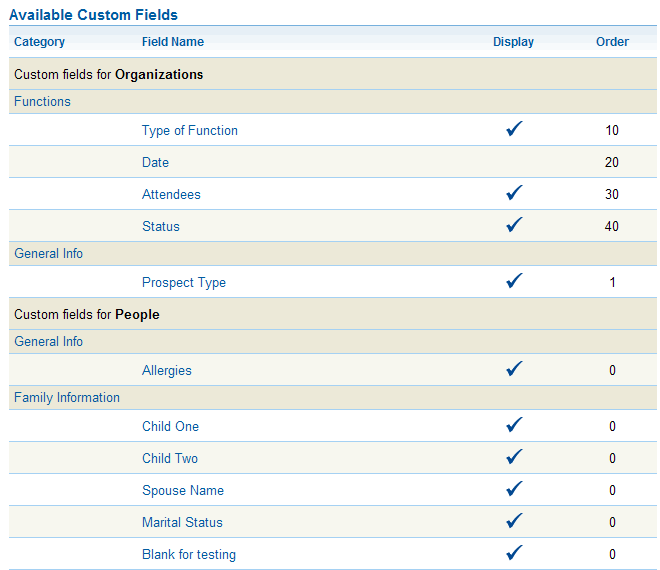
Task: Click the Attendees row display checkmark
Action: pos(514,193)
